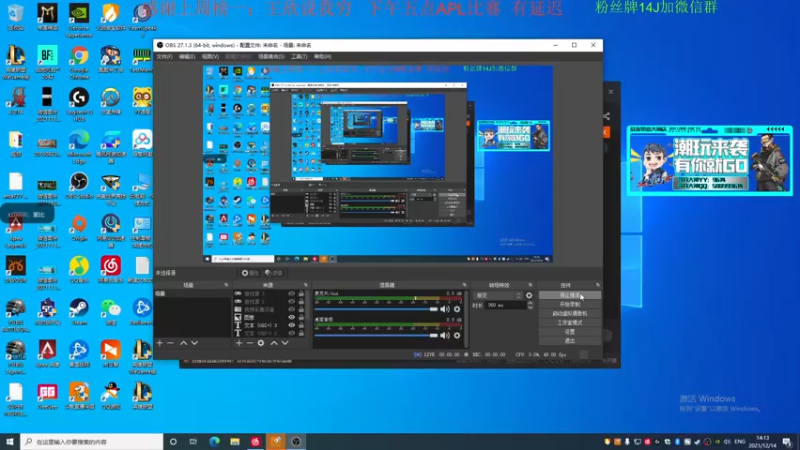
Task: Open the 工具(T) menu
Action: 299,57
